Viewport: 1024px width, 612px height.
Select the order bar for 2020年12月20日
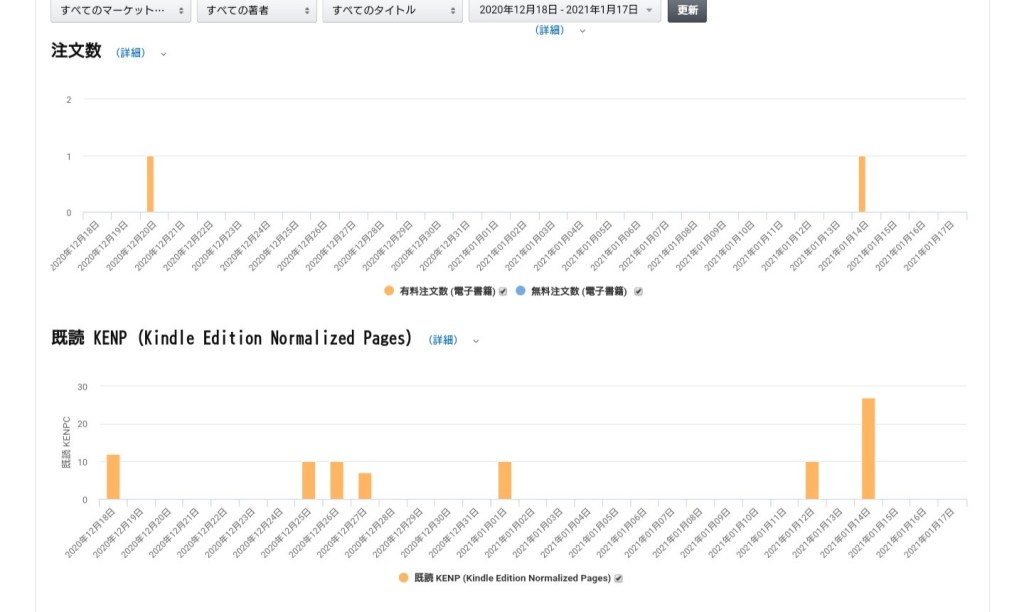pos(150,185)
